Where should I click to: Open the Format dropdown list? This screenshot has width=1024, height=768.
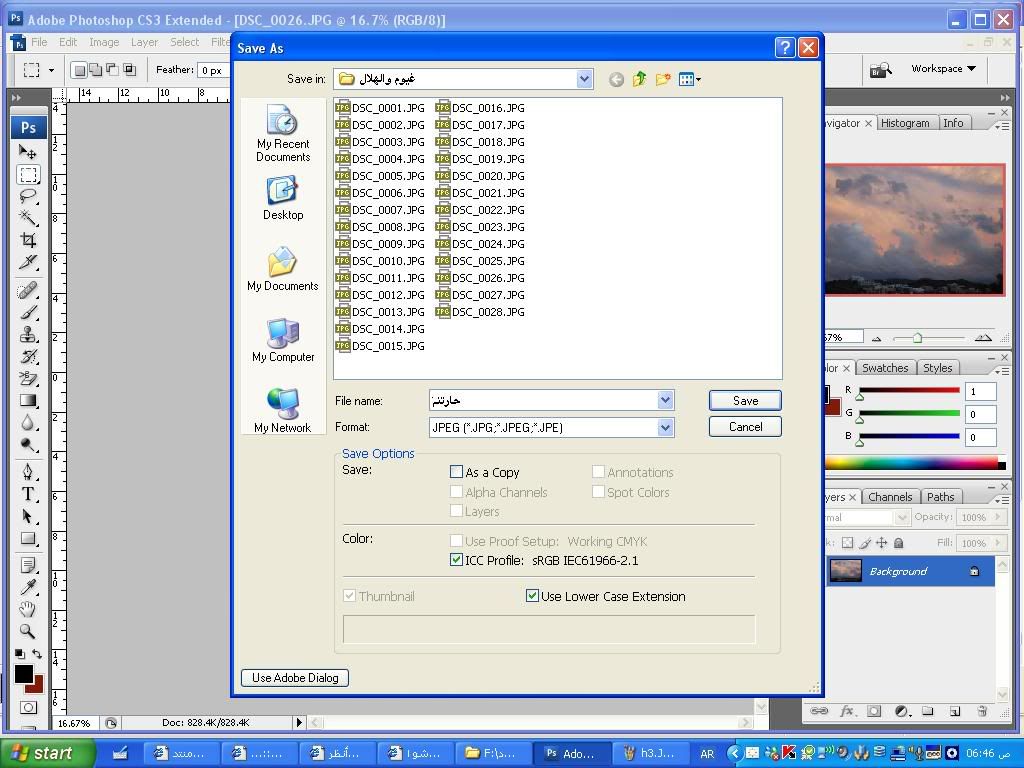click(665, 427)
